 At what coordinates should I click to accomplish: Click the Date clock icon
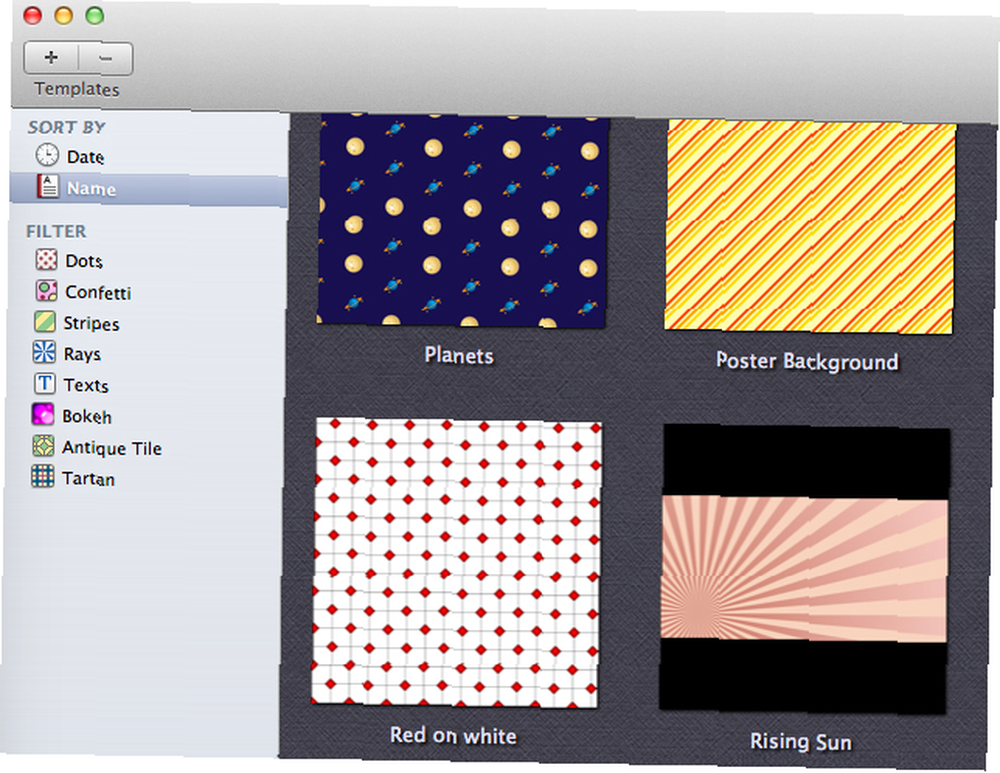pos(47,155)
